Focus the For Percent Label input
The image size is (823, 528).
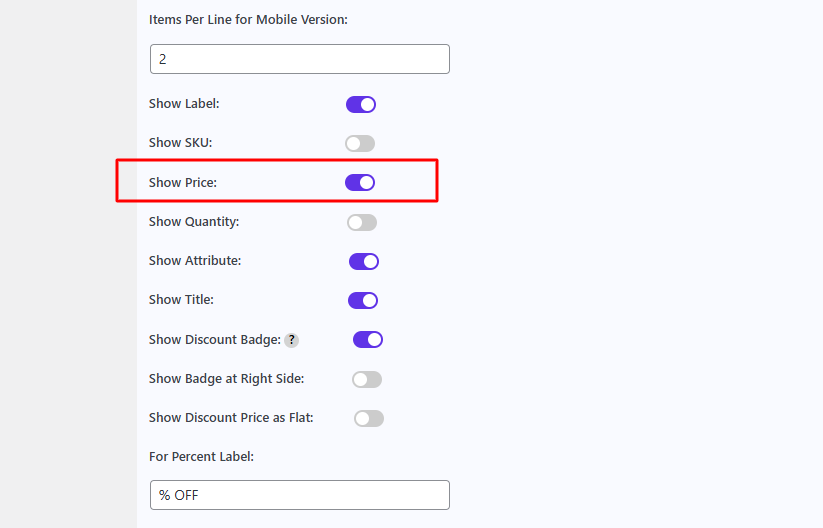click(300, 495)
